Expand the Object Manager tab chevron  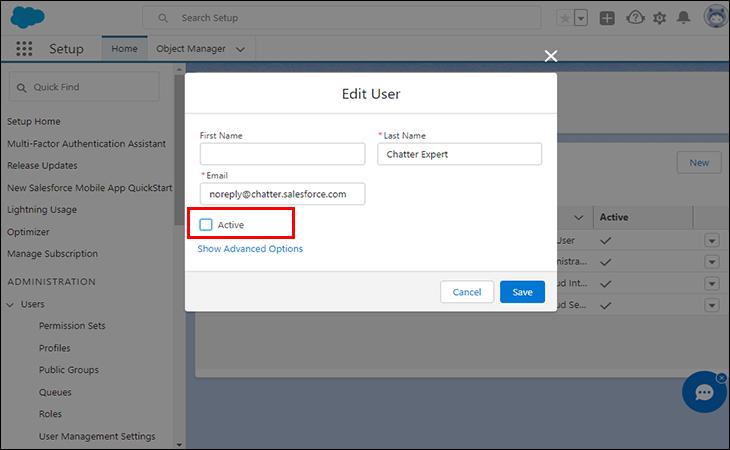(x=239, y=49)
